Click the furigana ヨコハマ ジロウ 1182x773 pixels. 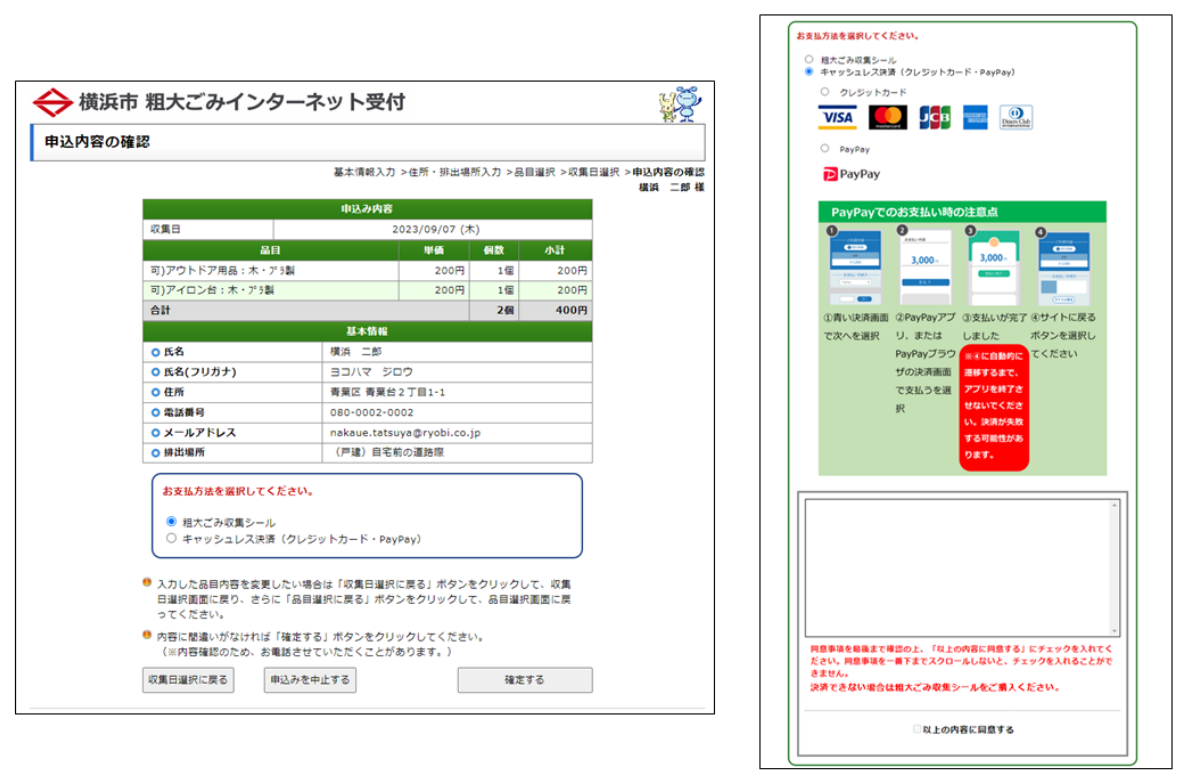click(x=371, y=372)
